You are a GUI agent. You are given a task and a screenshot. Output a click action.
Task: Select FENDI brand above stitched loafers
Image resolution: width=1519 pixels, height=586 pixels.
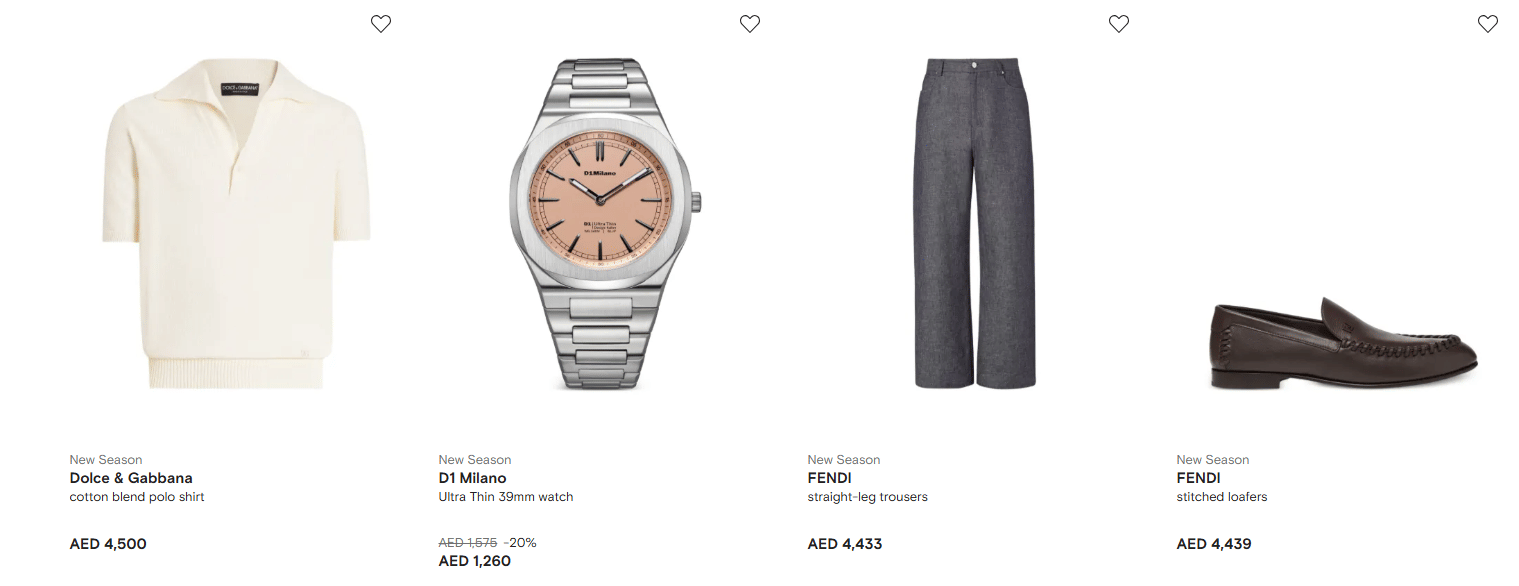point(1199,478)
